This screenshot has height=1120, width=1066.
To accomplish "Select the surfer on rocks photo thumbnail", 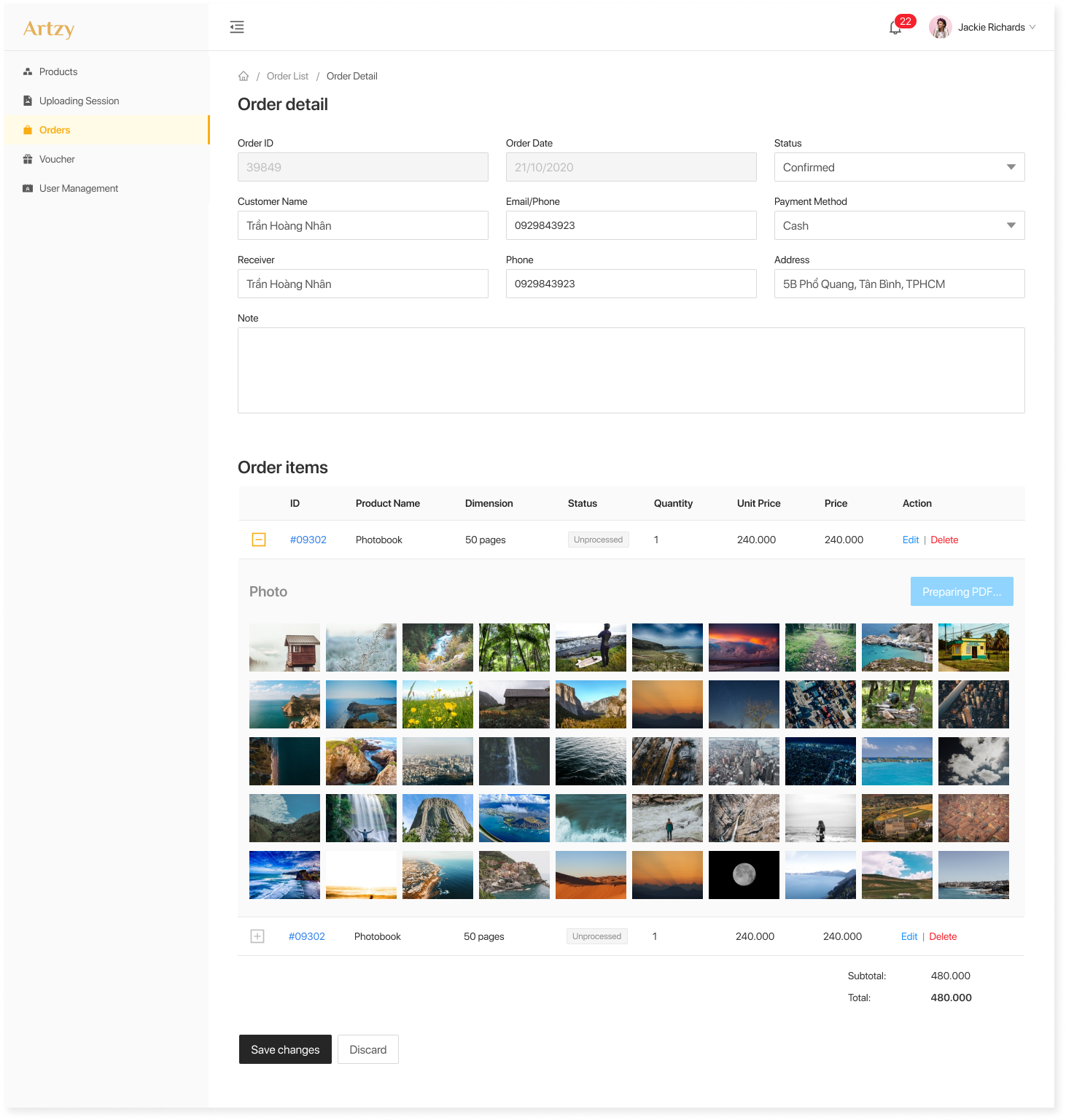I will tap(591, 647).
